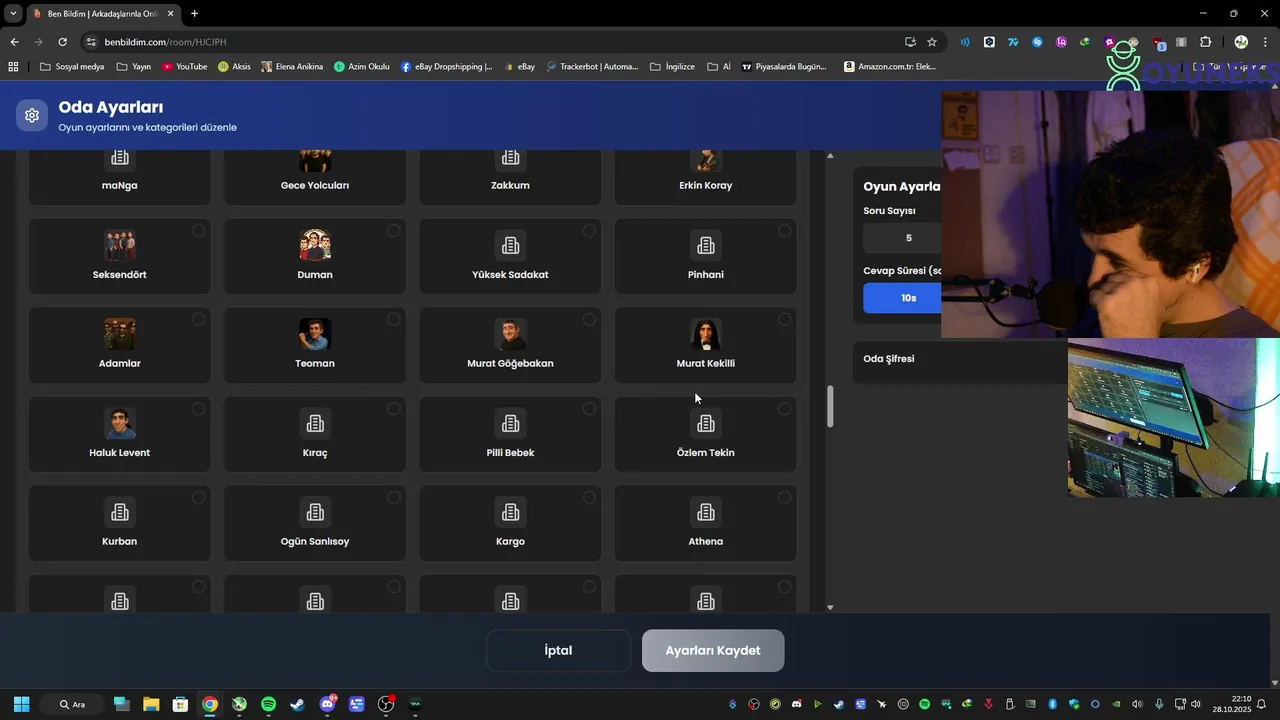This screenshot has width=1280, height=720.
Task: Open the Yayın bookmarks folder
Action: click(x=134, y=67)
